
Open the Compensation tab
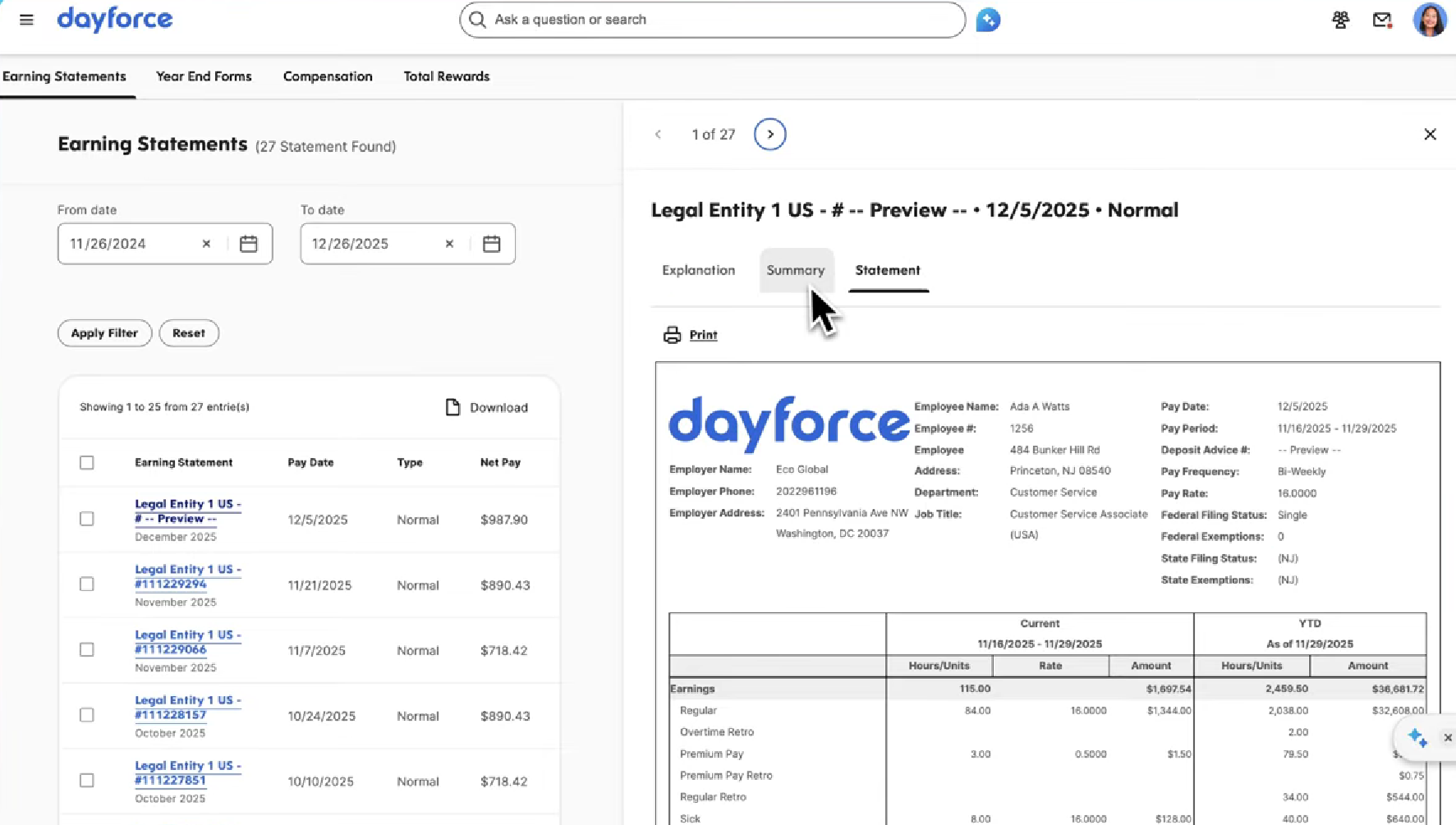pyautogui.click(x=328, y=76)
